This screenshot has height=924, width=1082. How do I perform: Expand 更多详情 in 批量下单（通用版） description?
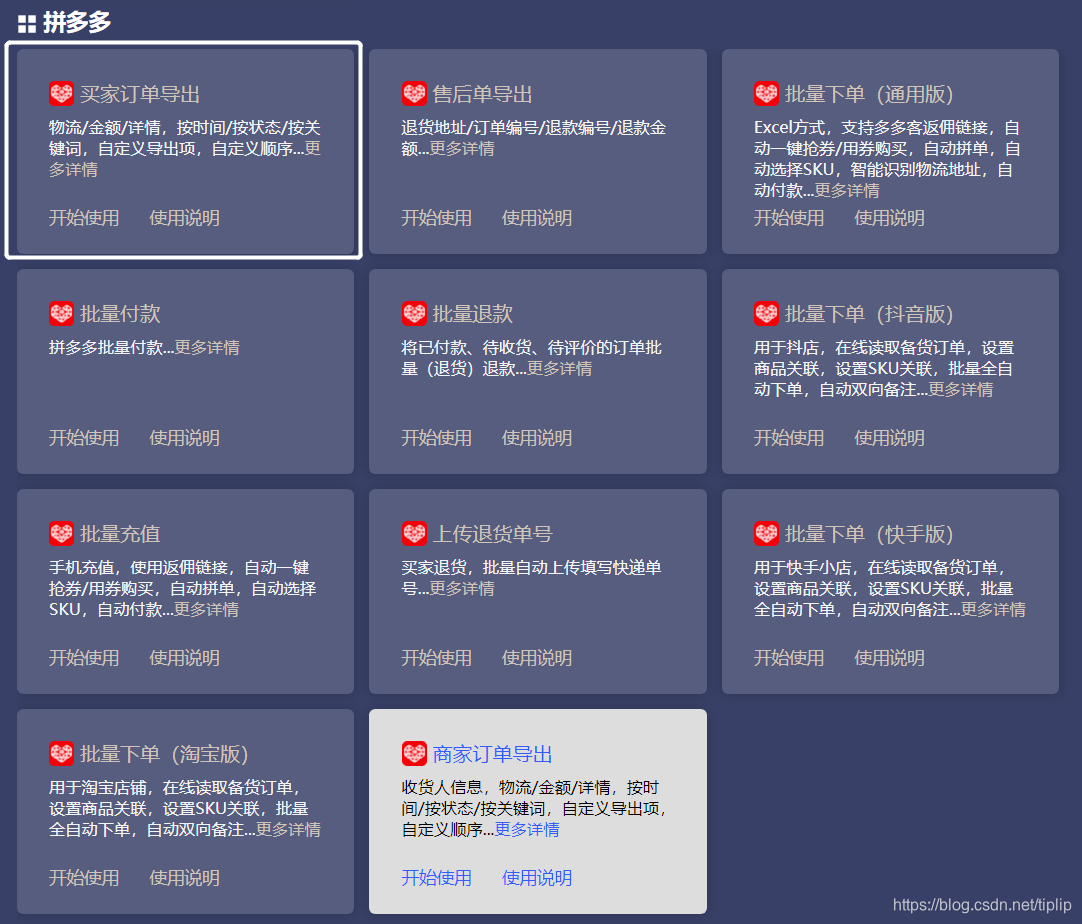[847, 191]
